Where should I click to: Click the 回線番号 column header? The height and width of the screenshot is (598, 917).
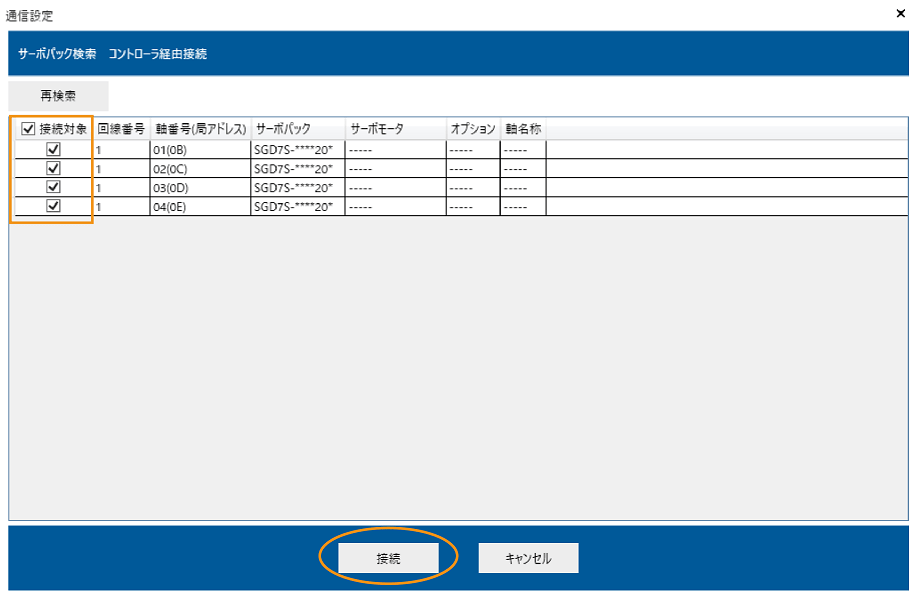(x=123, y=128)
